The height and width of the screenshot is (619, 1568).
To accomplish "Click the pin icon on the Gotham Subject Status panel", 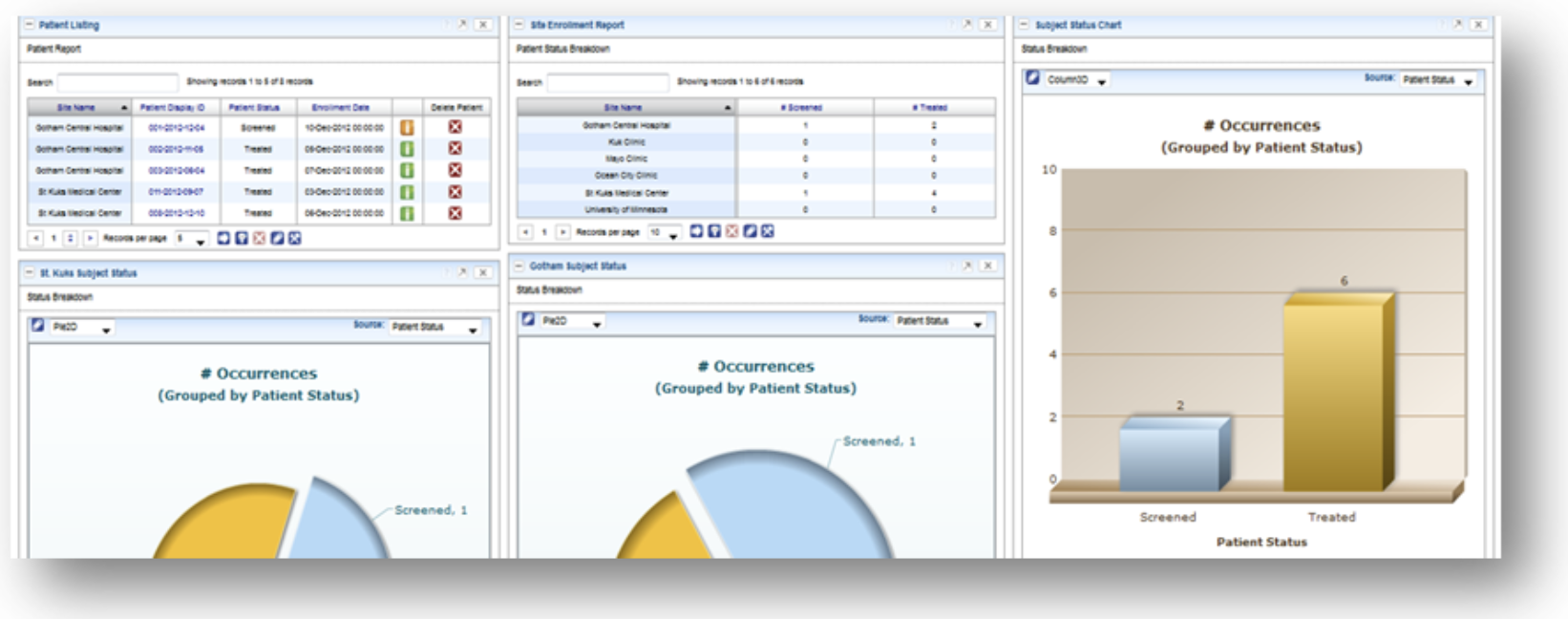I will 966,266.
